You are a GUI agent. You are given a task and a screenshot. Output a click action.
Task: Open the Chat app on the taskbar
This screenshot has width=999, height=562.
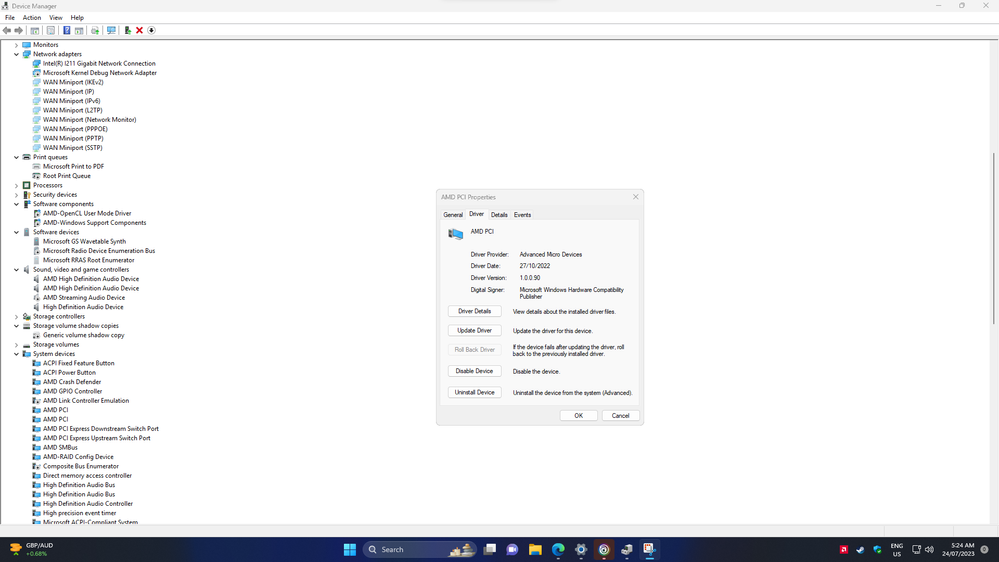pyautogui.click(x=512, y=549)
